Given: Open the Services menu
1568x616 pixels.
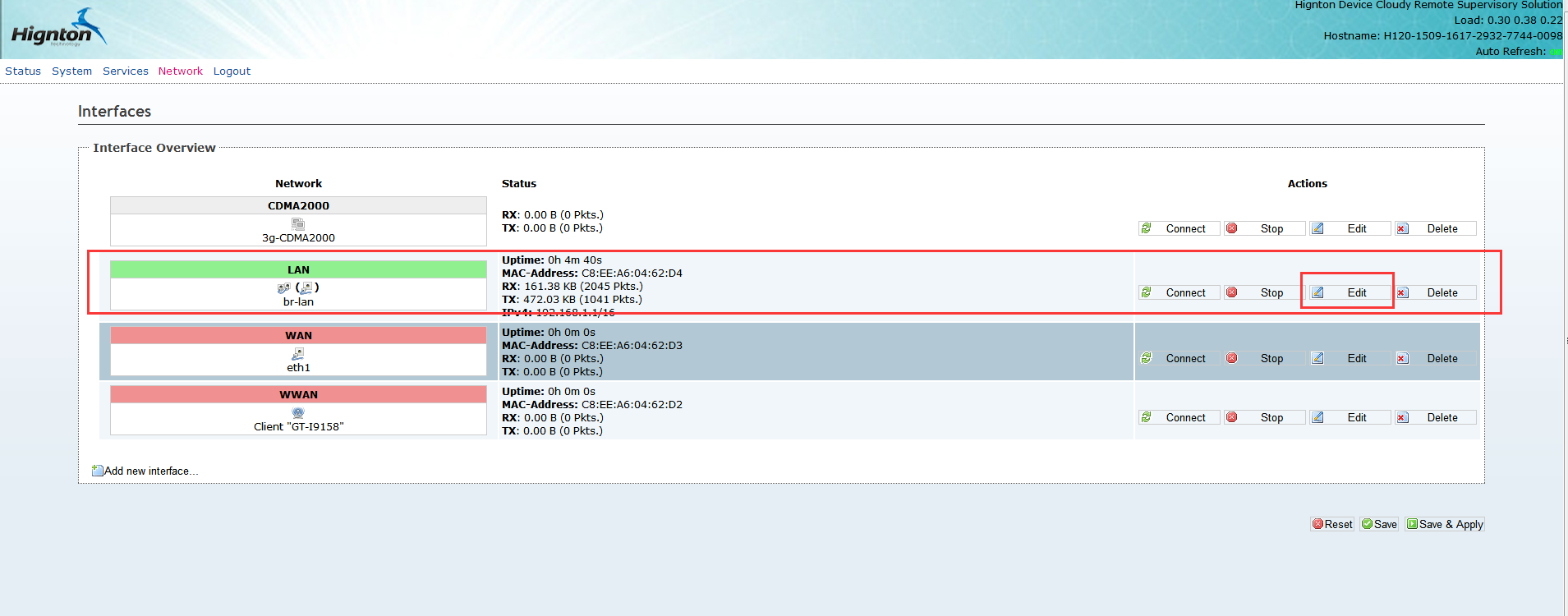Looking at the screenshot, I should coord(126,71).
